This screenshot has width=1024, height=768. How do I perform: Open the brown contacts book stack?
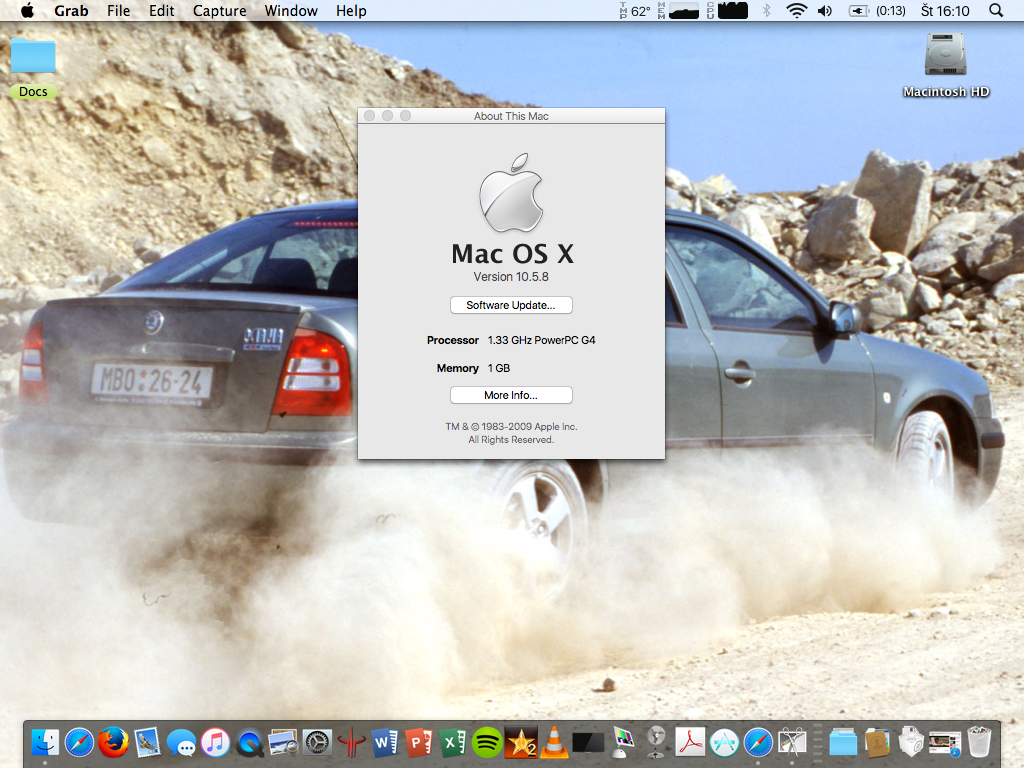(877, 743)
